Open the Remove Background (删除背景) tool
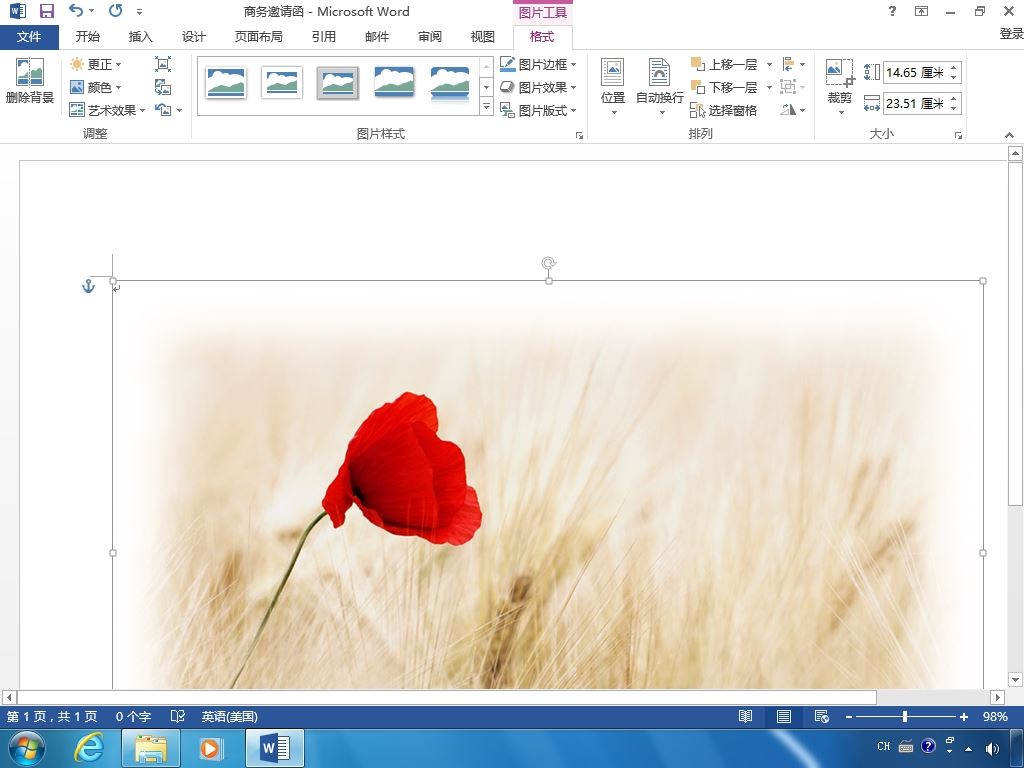 point(29,81)
